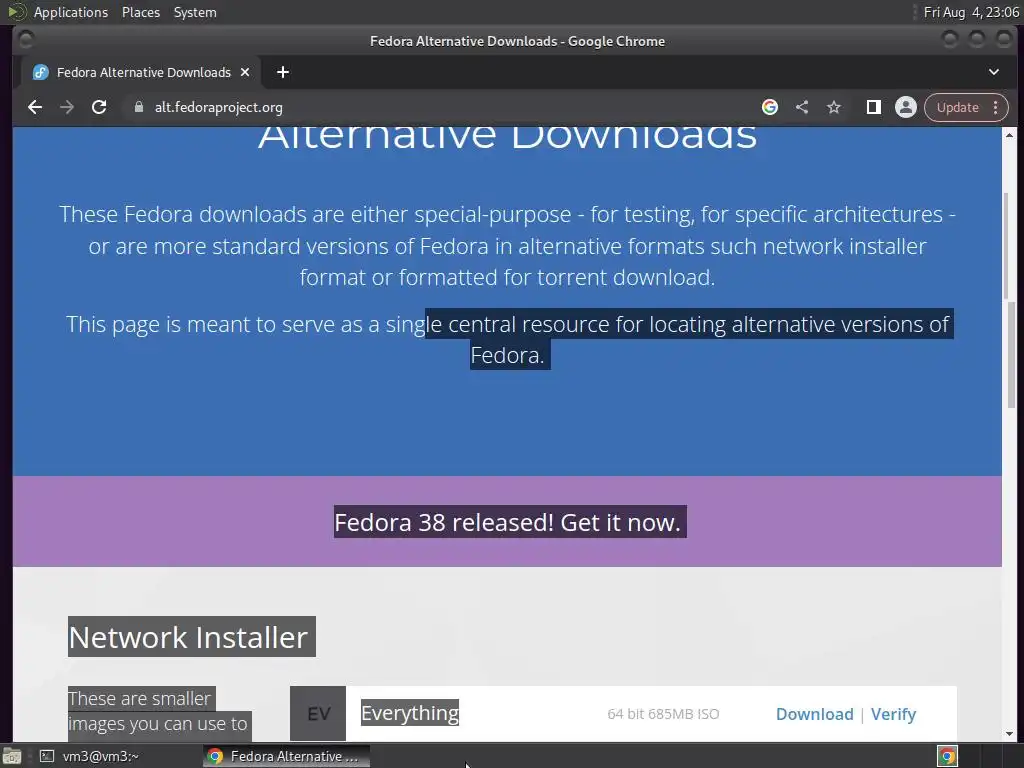Open the System menu
Image resolution: width=1024 pixels, height=768 pixels.
coord(195,12)
